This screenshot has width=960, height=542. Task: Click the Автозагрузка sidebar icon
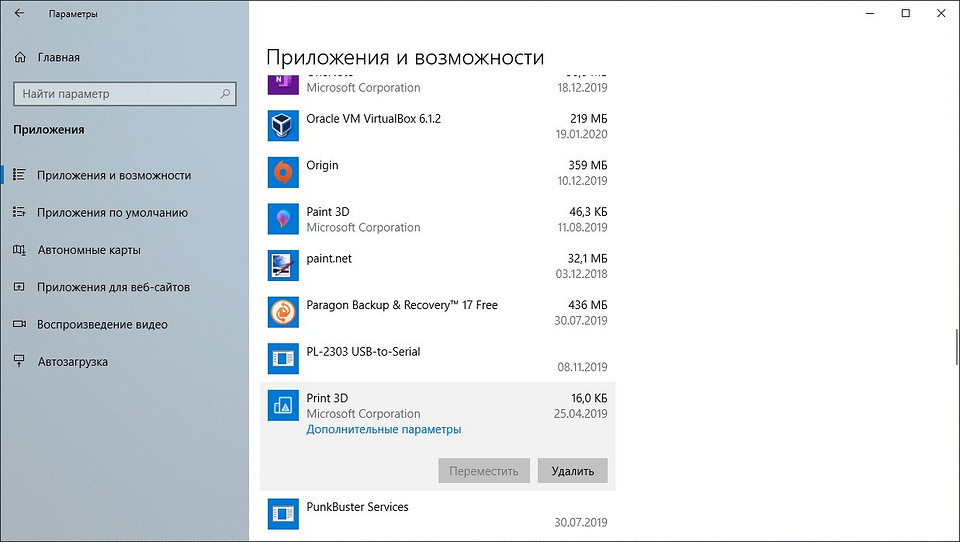(x=20, y=361)
